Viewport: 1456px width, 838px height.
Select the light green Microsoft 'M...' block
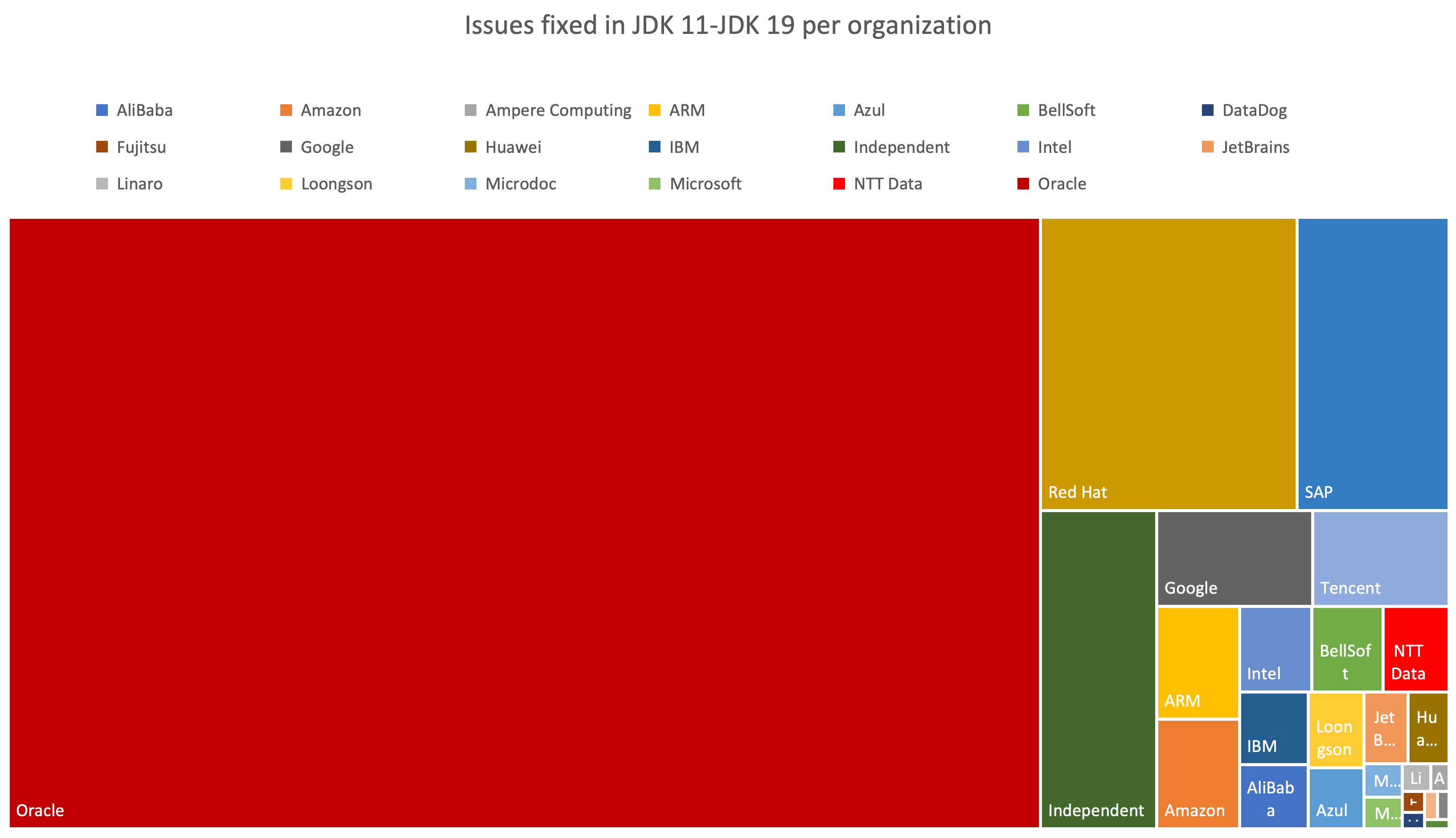click(1383, 813)
